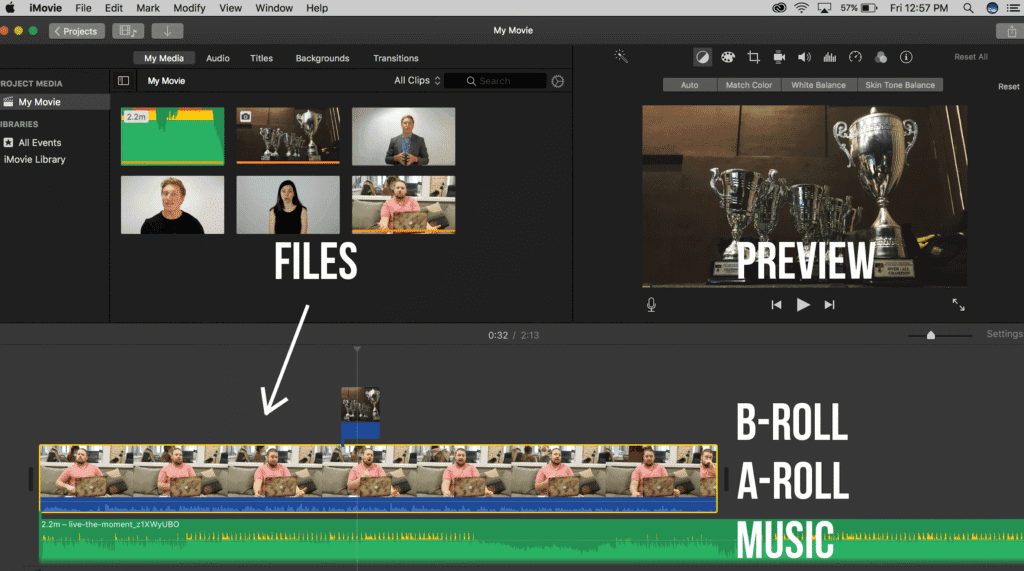Click the Match Color button
The height and width of the screenshot is (571, 1024).
[x=748, y=85]
